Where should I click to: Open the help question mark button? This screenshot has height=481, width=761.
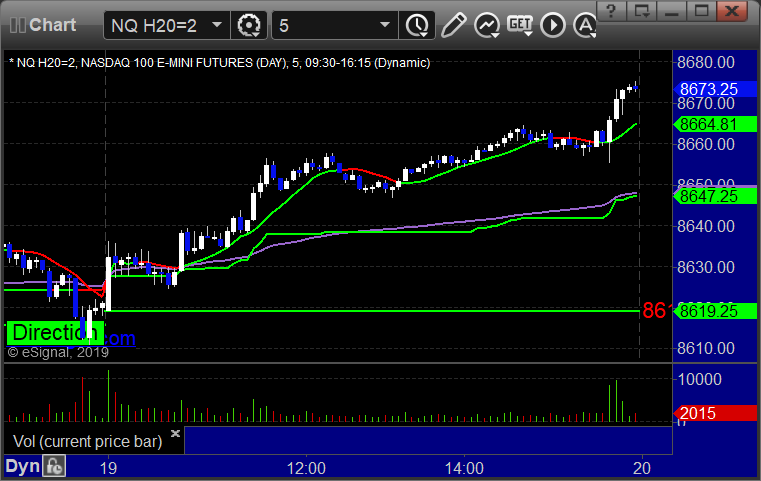(611, 11)
